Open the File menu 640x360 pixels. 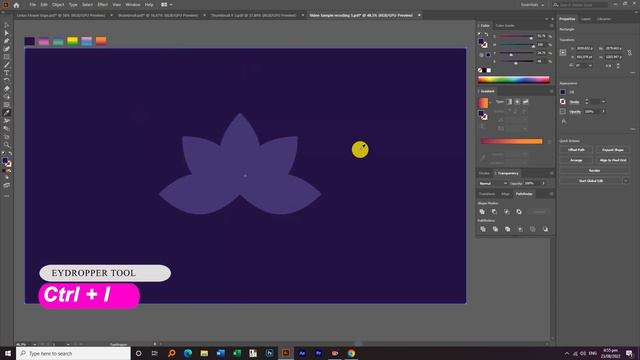[x=33, y=5]
